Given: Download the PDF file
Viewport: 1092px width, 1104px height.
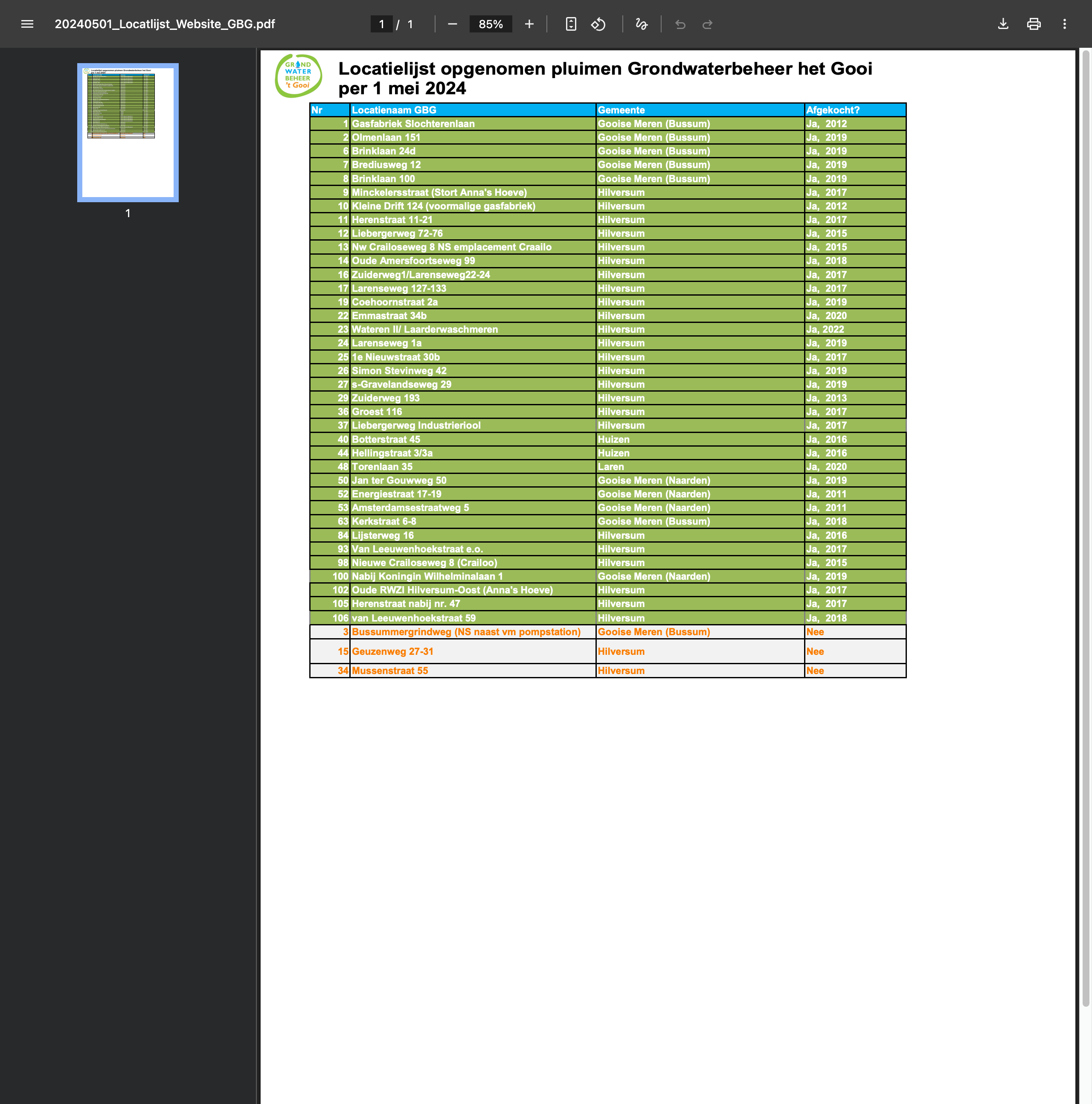Looking at the screenshot, I should (x=1003, y=24).
